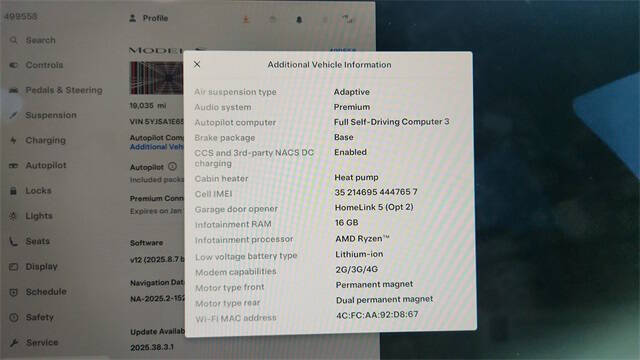This screenshot has width=640, height=360.
Task: Select software update version 2025.38.3.1
Action: tap(152, 347)
